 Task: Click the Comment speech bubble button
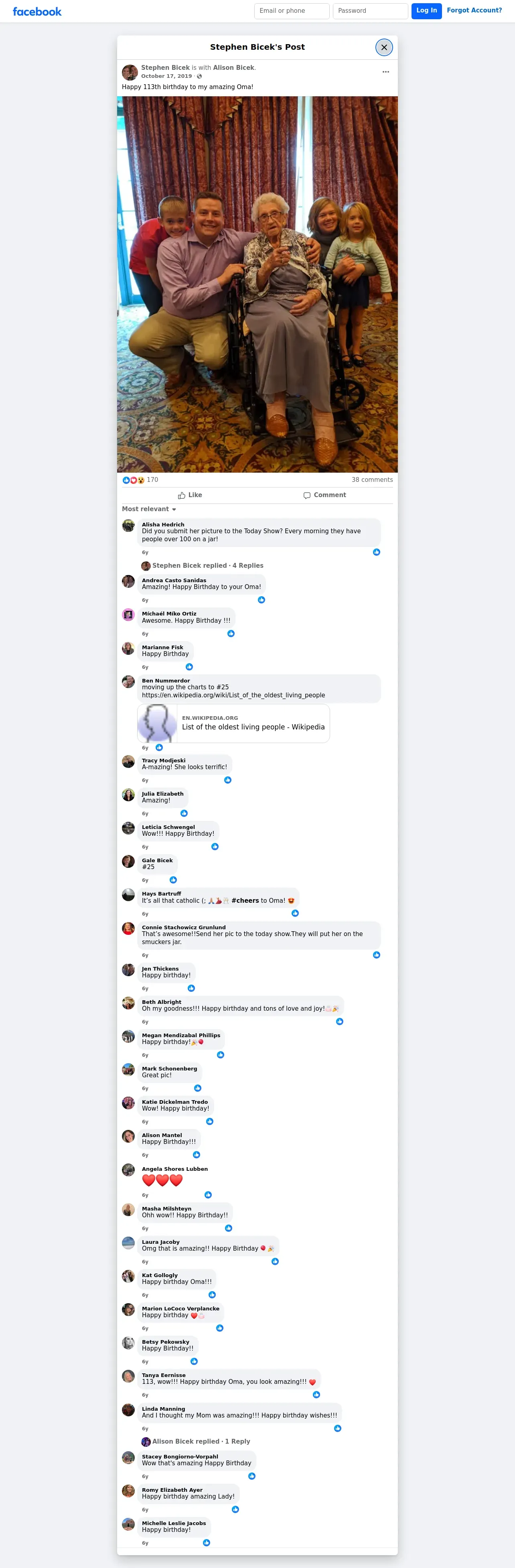[x=324, y=496]
